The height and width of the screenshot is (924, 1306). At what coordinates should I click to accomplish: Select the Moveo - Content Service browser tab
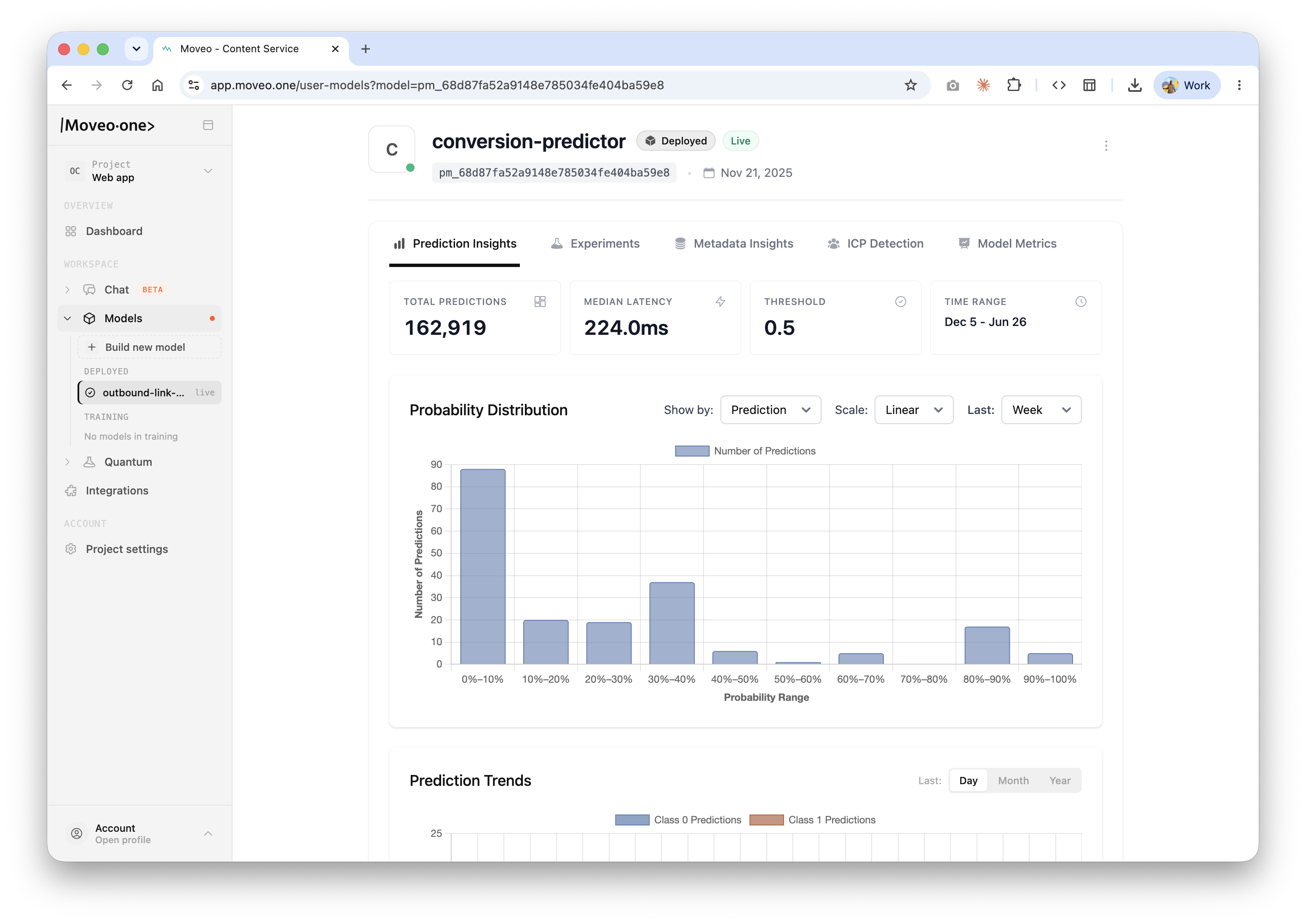tap(250, 49)
